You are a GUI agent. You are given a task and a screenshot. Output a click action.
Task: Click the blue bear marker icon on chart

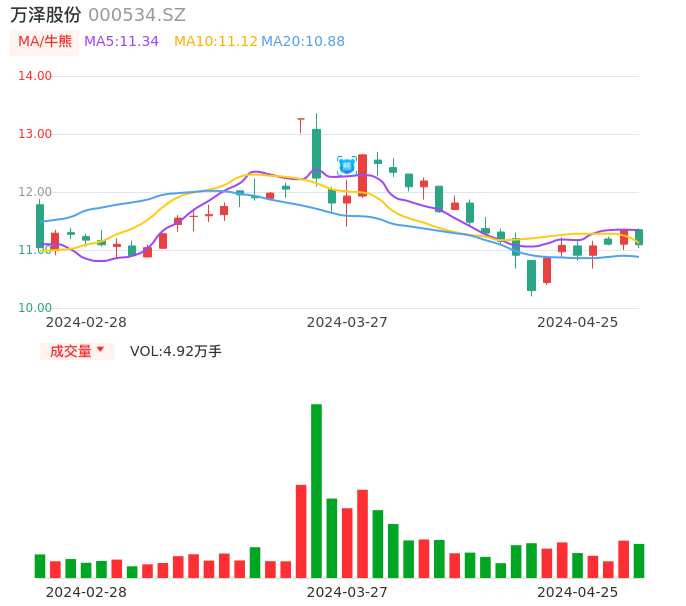347,166
